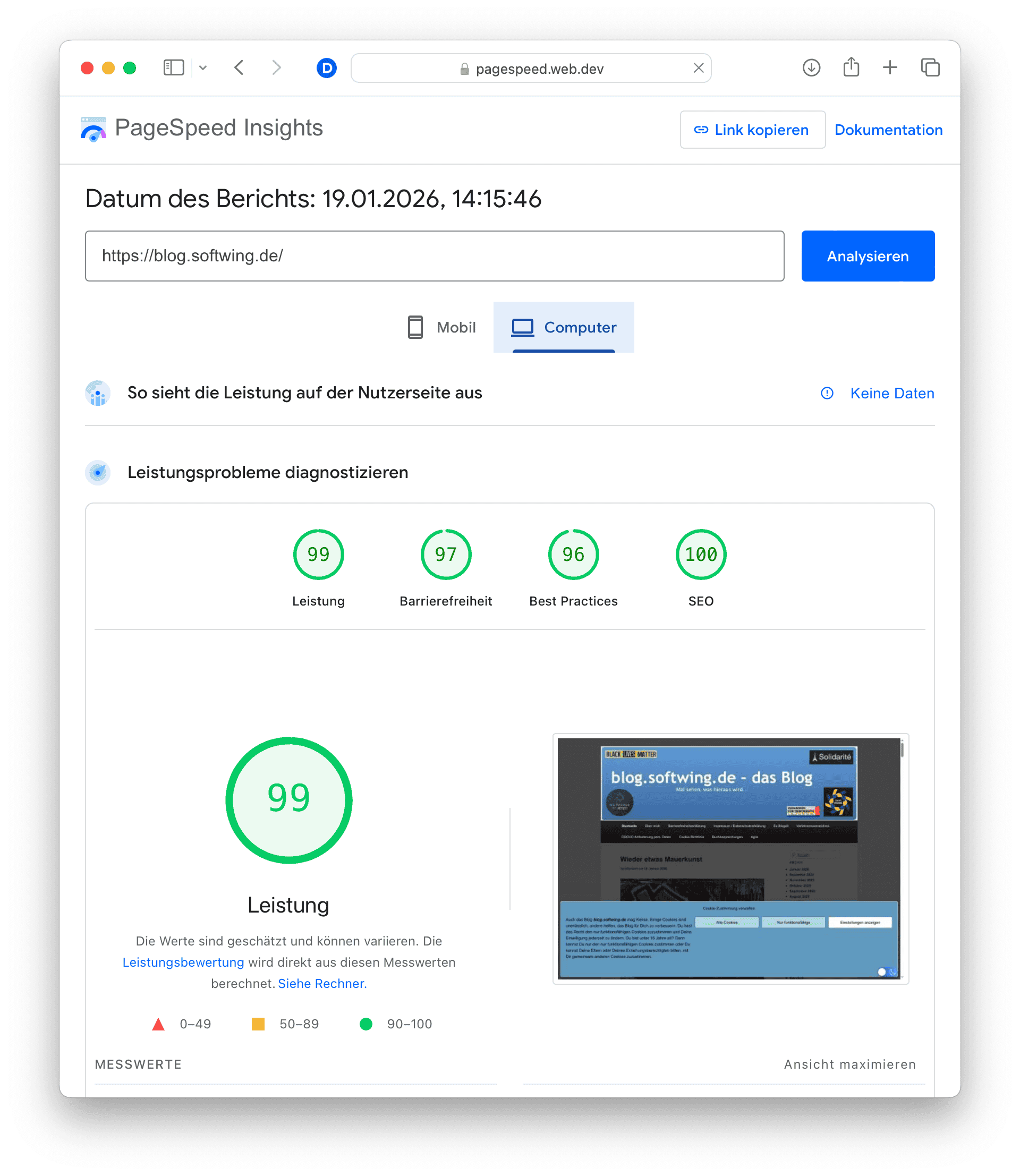
Task: Select the Computer tab
Action: (x=564, y=327)
